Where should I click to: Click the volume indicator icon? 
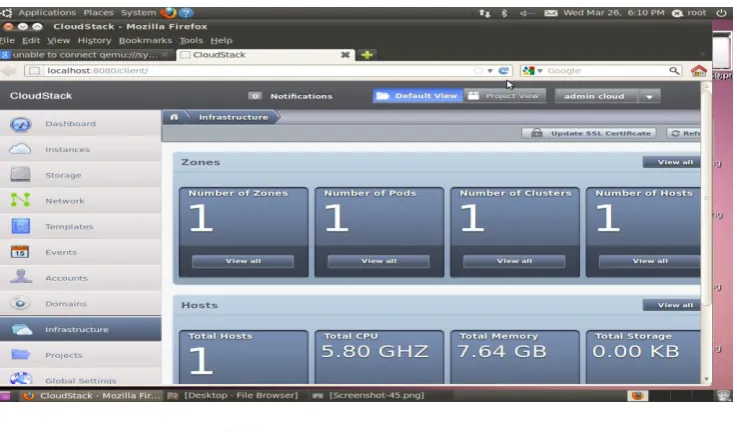tap(526, 13)
